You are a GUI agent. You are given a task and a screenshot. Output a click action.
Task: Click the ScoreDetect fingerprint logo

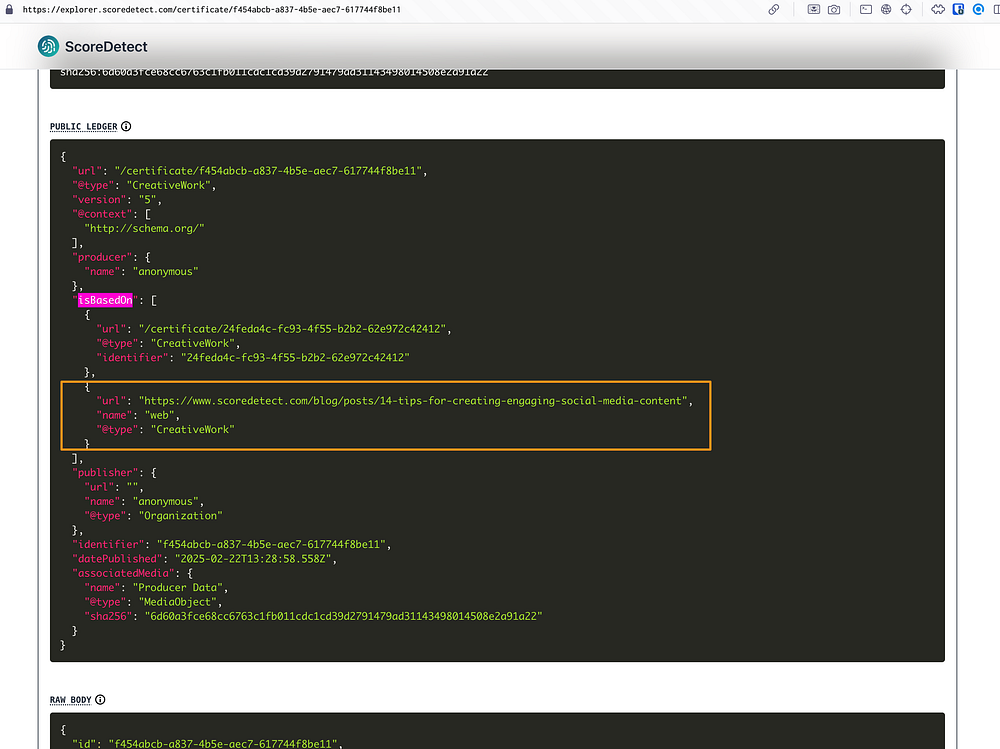(48, 47)
